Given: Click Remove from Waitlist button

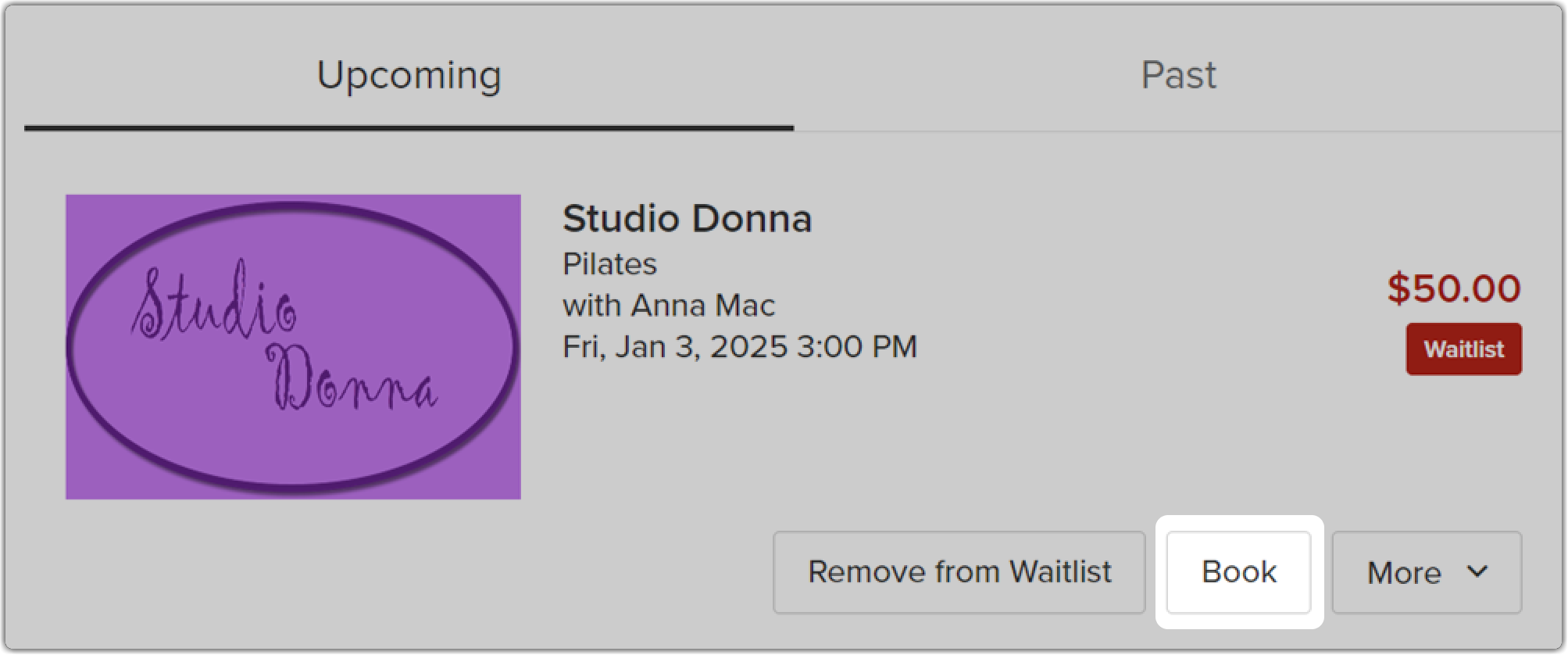Looking at the screenshot, I should coord(959,572).
